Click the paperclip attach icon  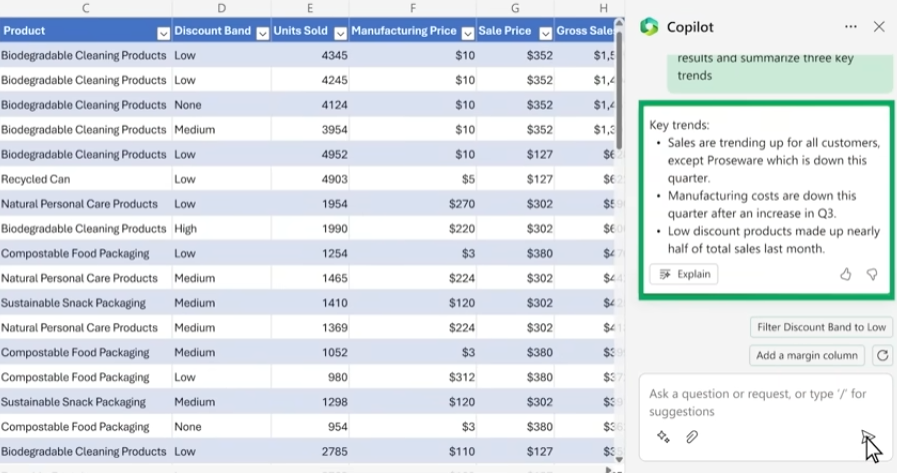[x=691, y=437]
